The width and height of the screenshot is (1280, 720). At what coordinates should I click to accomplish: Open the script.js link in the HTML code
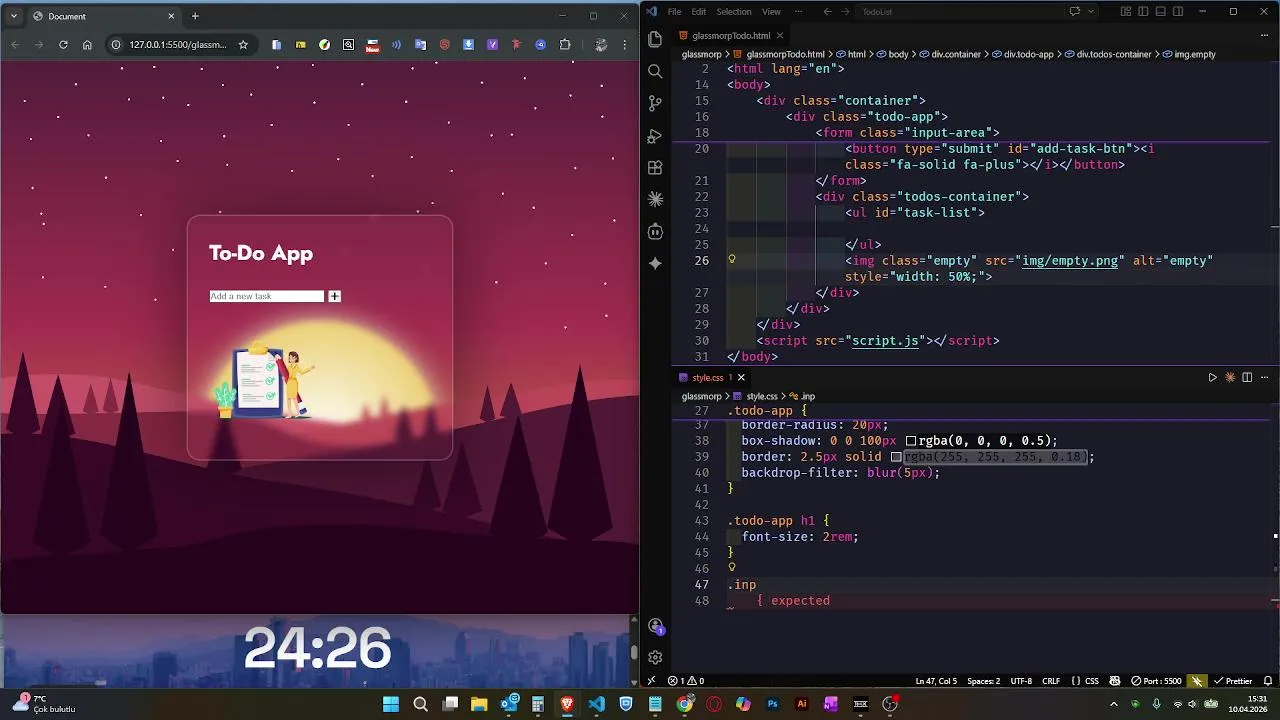(x=884, y=340)
